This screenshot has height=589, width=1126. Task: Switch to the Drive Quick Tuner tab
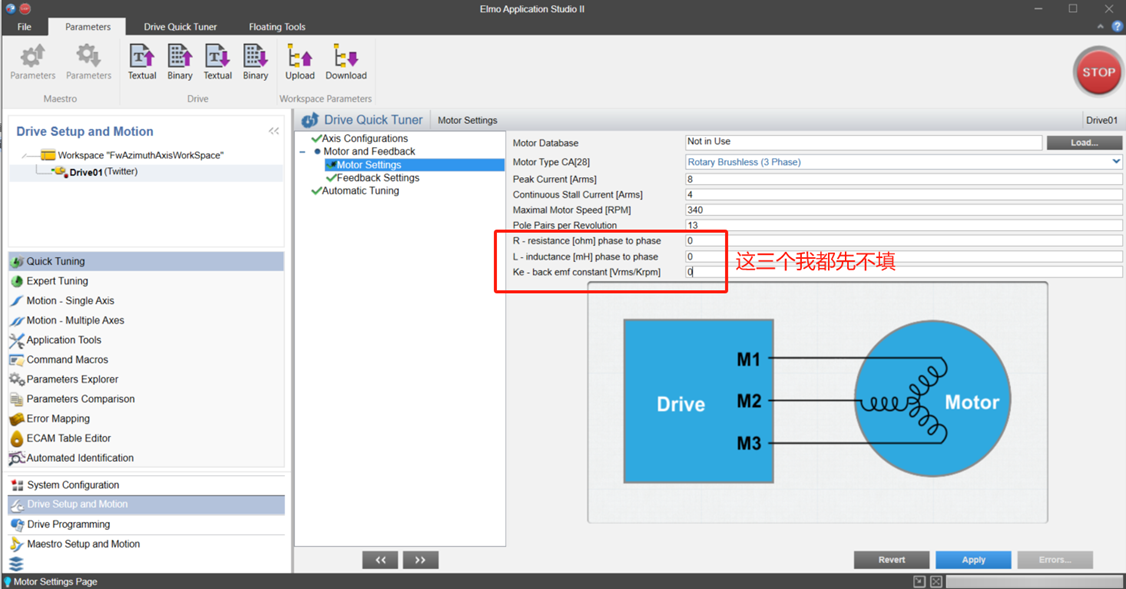180,27
